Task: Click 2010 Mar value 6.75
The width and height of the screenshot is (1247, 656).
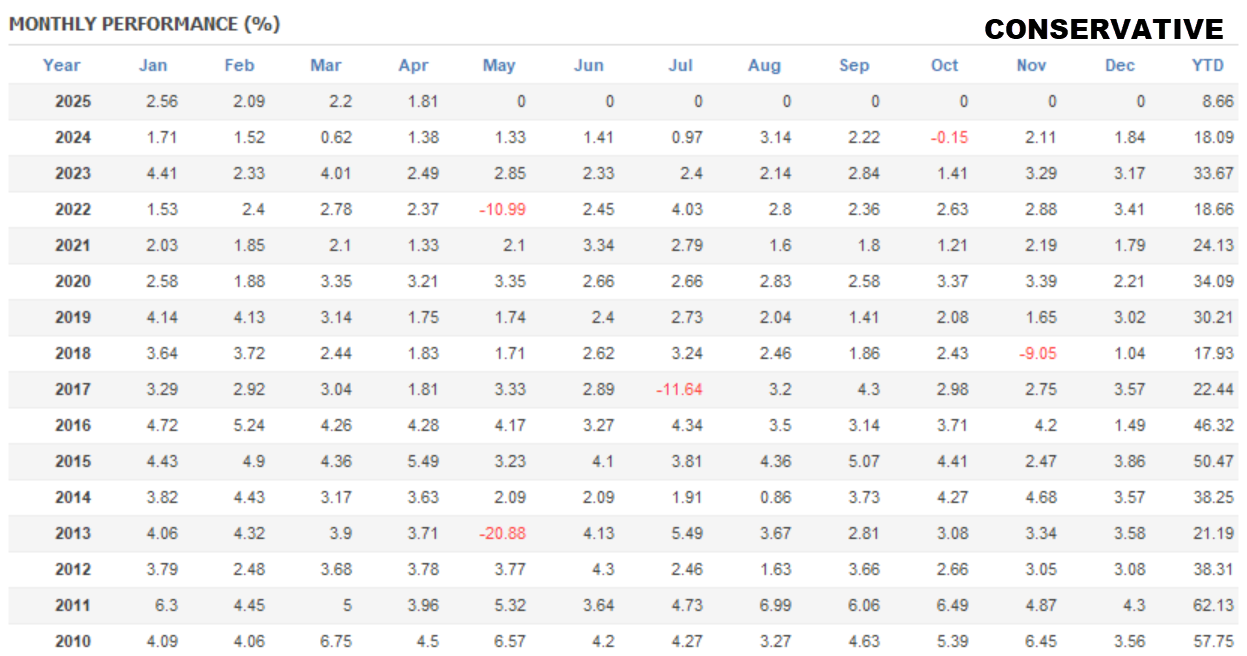Action: 336,641
